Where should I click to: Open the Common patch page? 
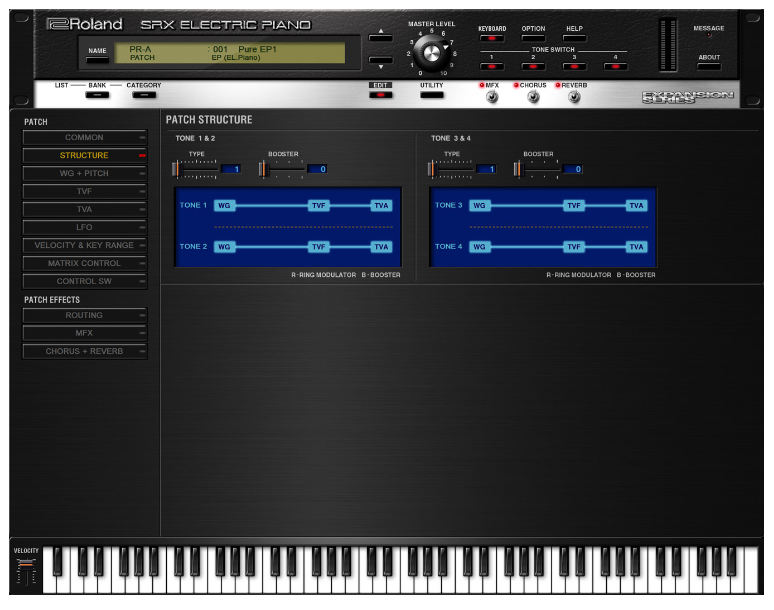pyautogui.click(x=84, y=137)
